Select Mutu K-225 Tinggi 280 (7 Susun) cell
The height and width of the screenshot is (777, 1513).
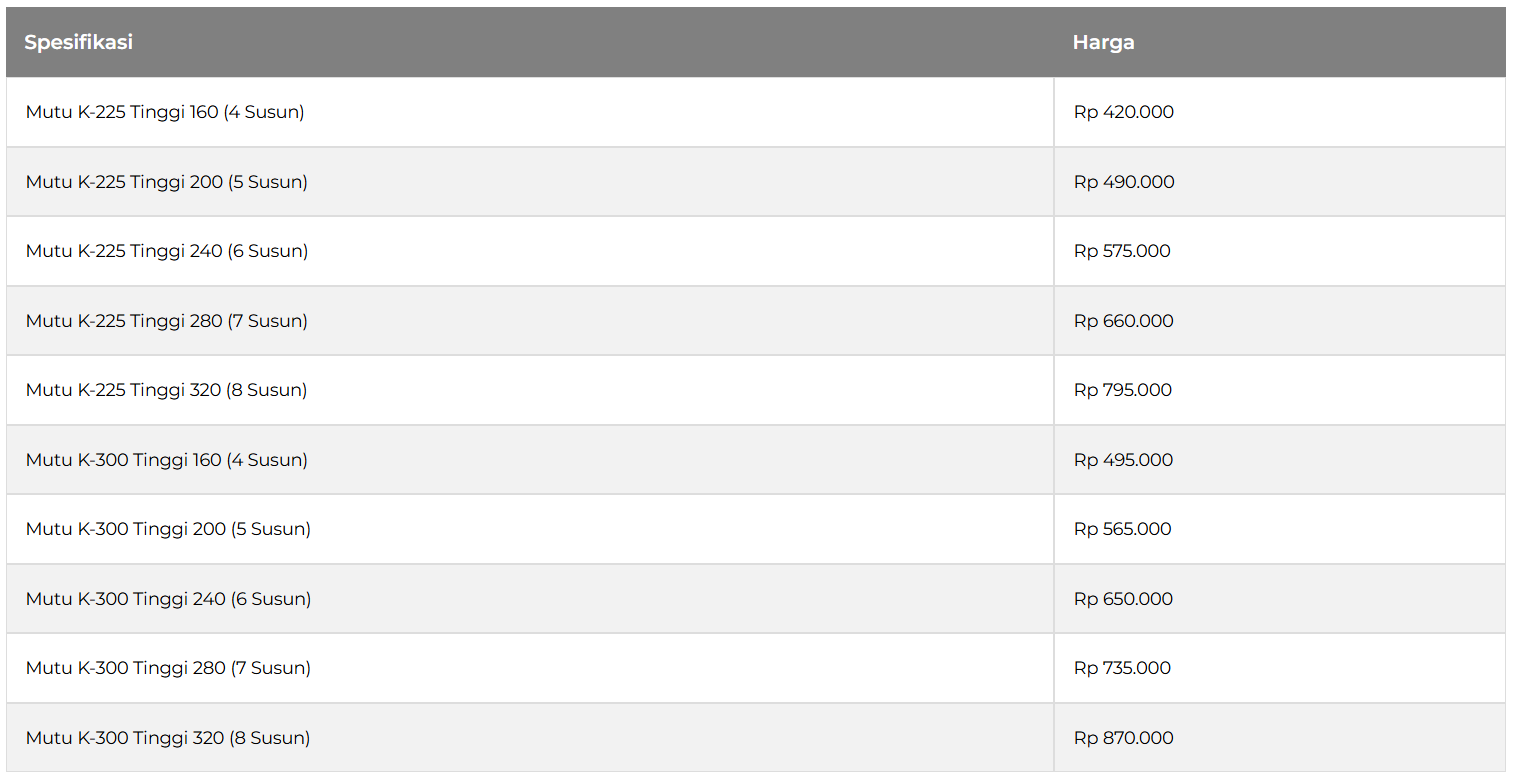(x=530, y=321)
